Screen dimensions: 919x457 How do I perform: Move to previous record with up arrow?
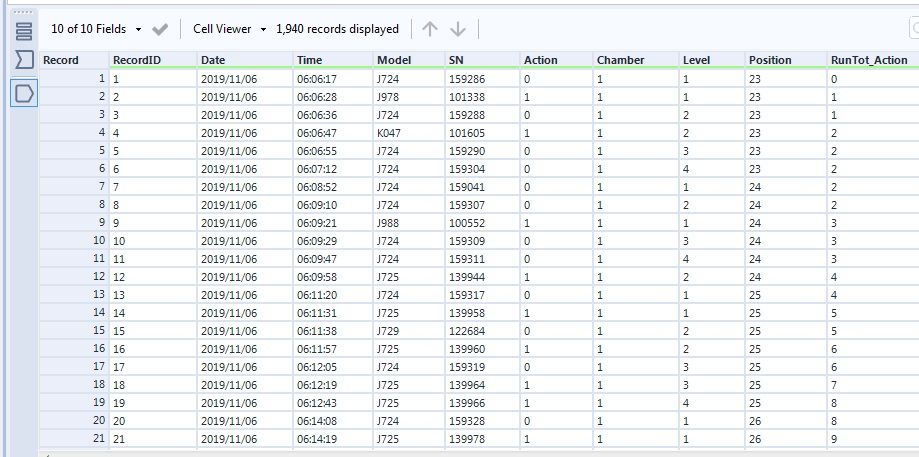click(430, 29)
